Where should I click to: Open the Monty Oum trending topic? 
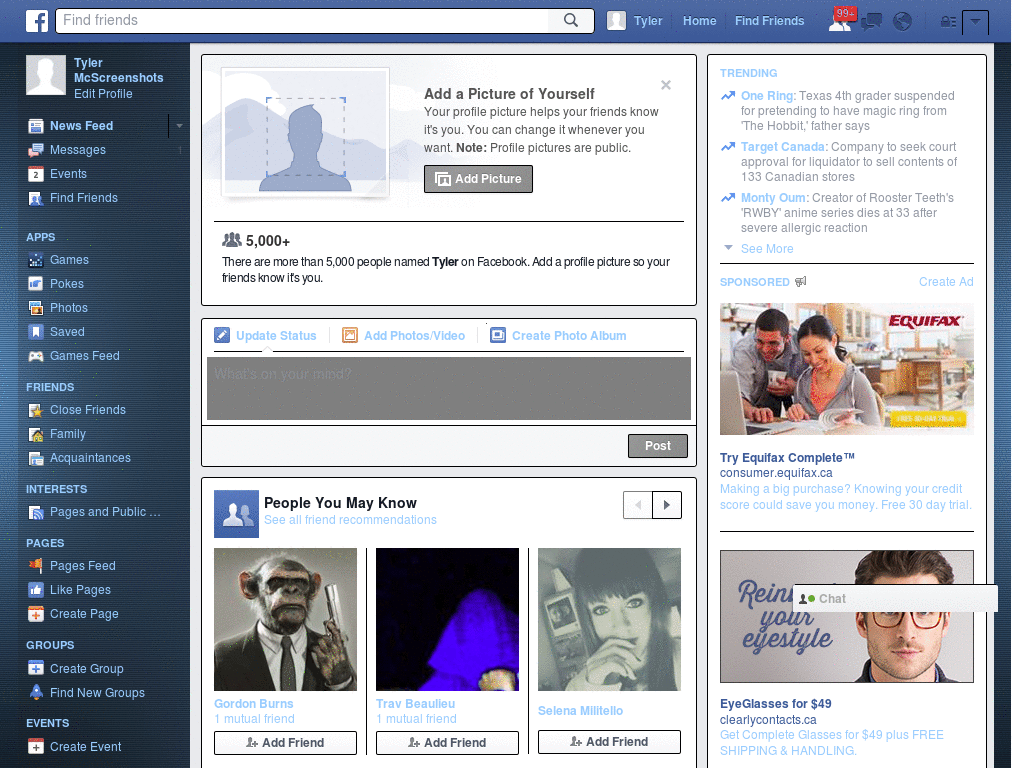pyautogui.click(x=773, y=198)
